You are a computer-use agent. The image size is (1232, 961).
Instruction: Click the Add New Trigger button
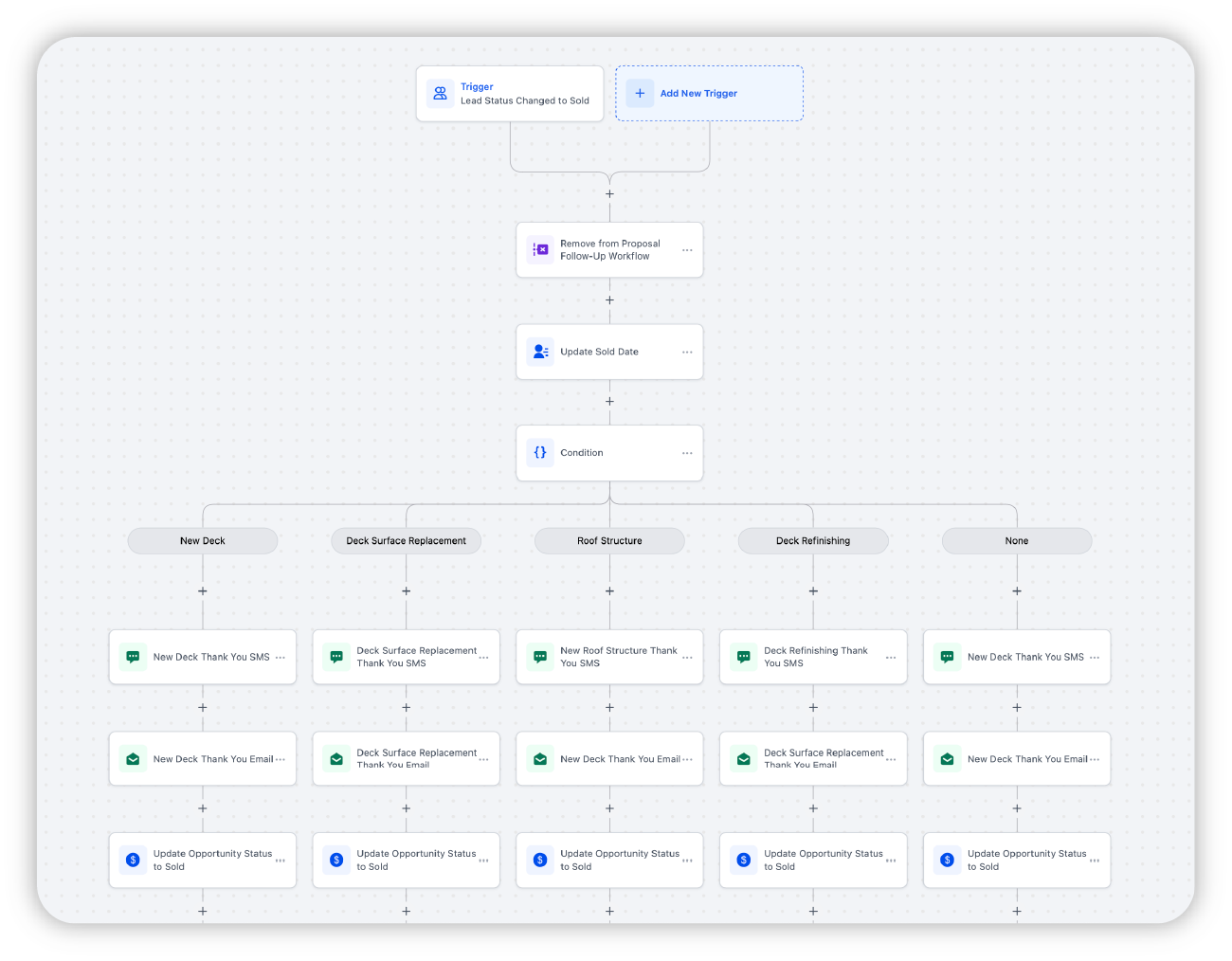pyautogui.click(x=709, y=93)
